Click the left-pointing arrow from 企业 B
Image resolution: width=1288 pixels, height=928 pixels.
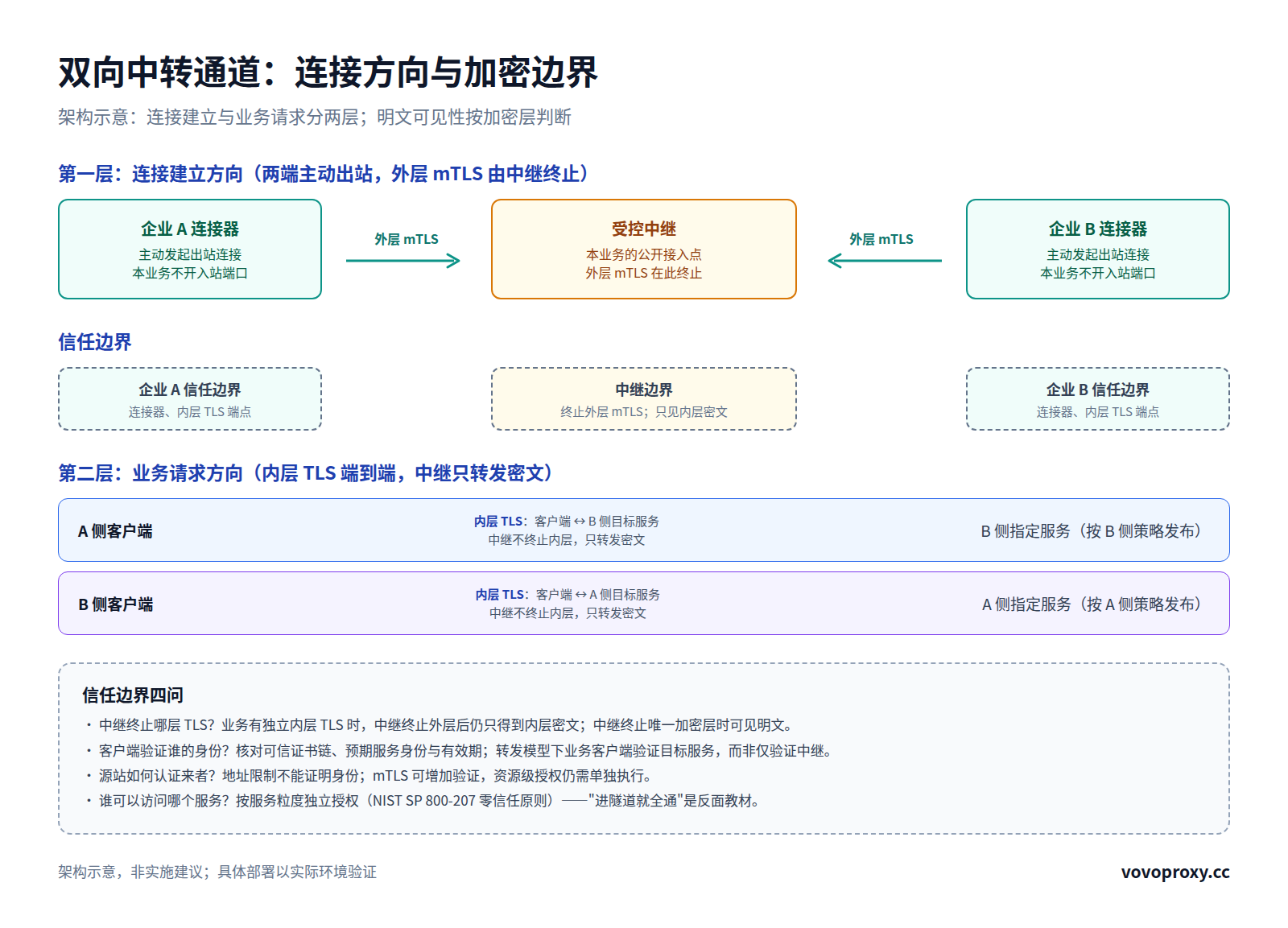[x=885, y=260]
